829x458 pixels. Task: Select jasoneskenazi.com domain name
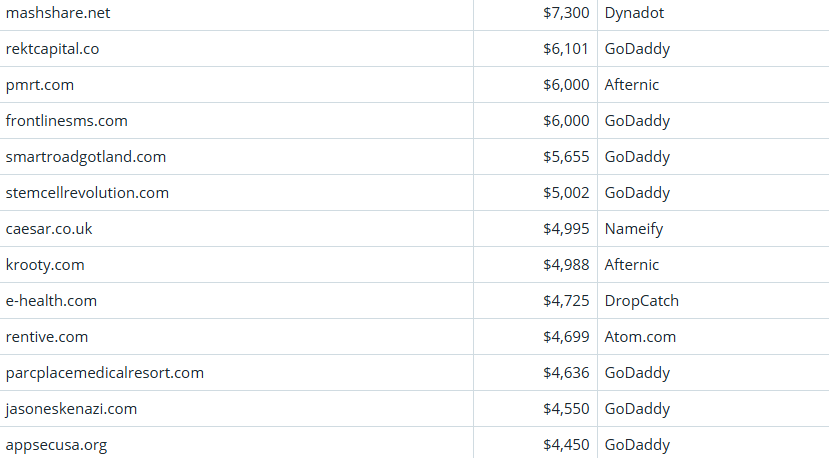(71, 409)
